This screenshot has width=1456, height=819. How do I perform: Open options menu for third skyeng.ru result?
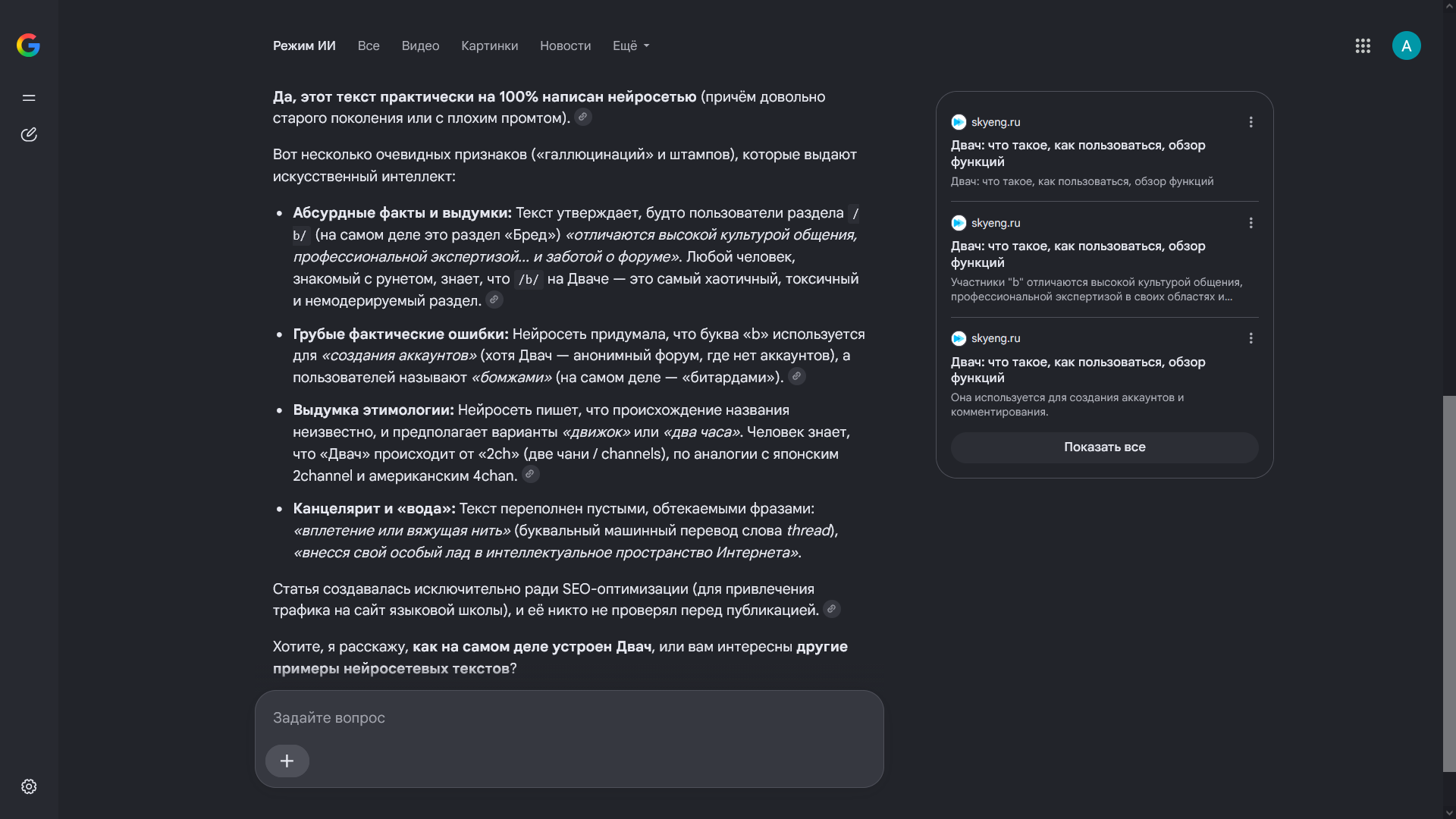pos(1251,338)
